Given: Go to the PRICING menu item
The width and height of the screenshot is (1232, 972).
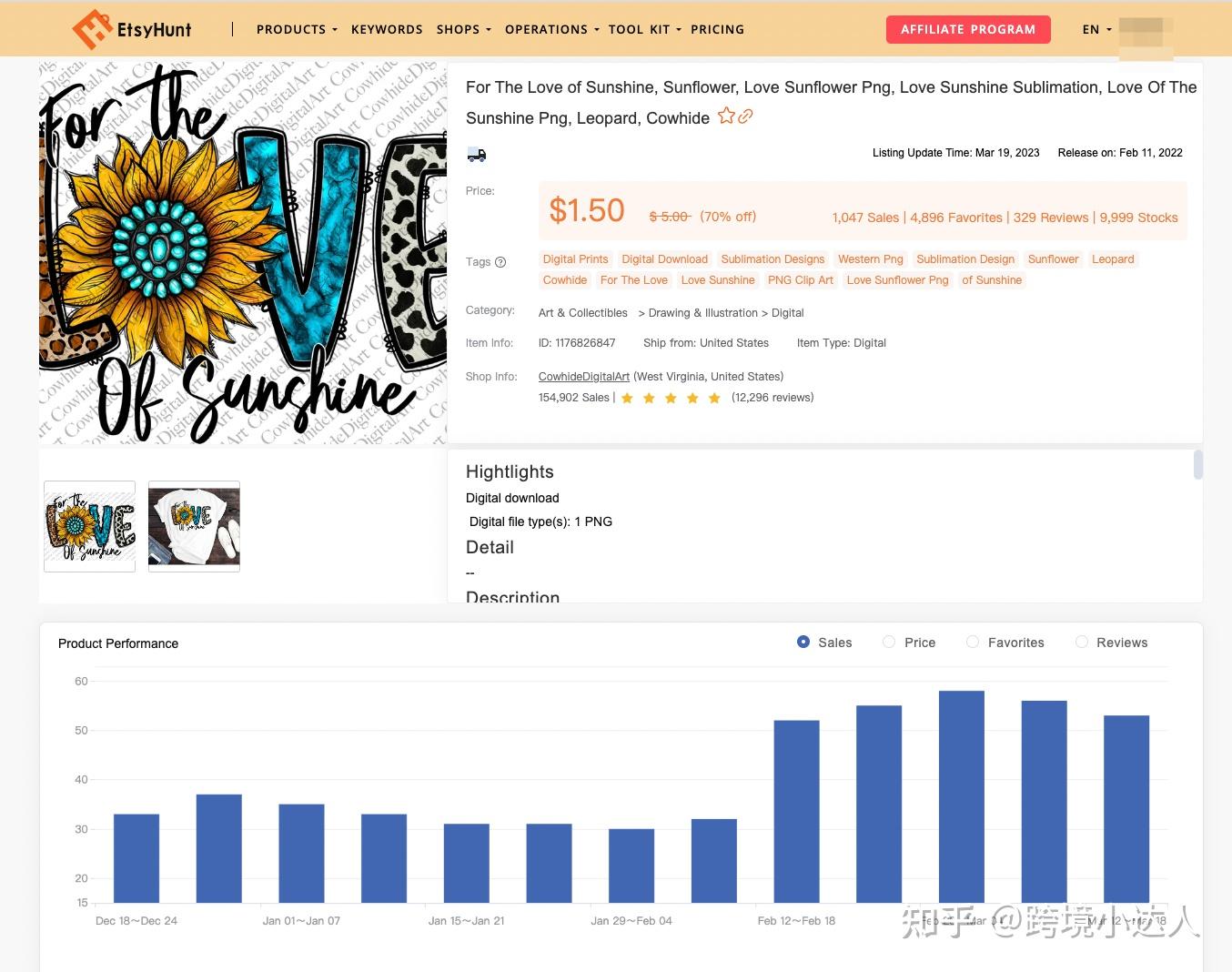Looking at the screenshot, I should tap(717, 29).
